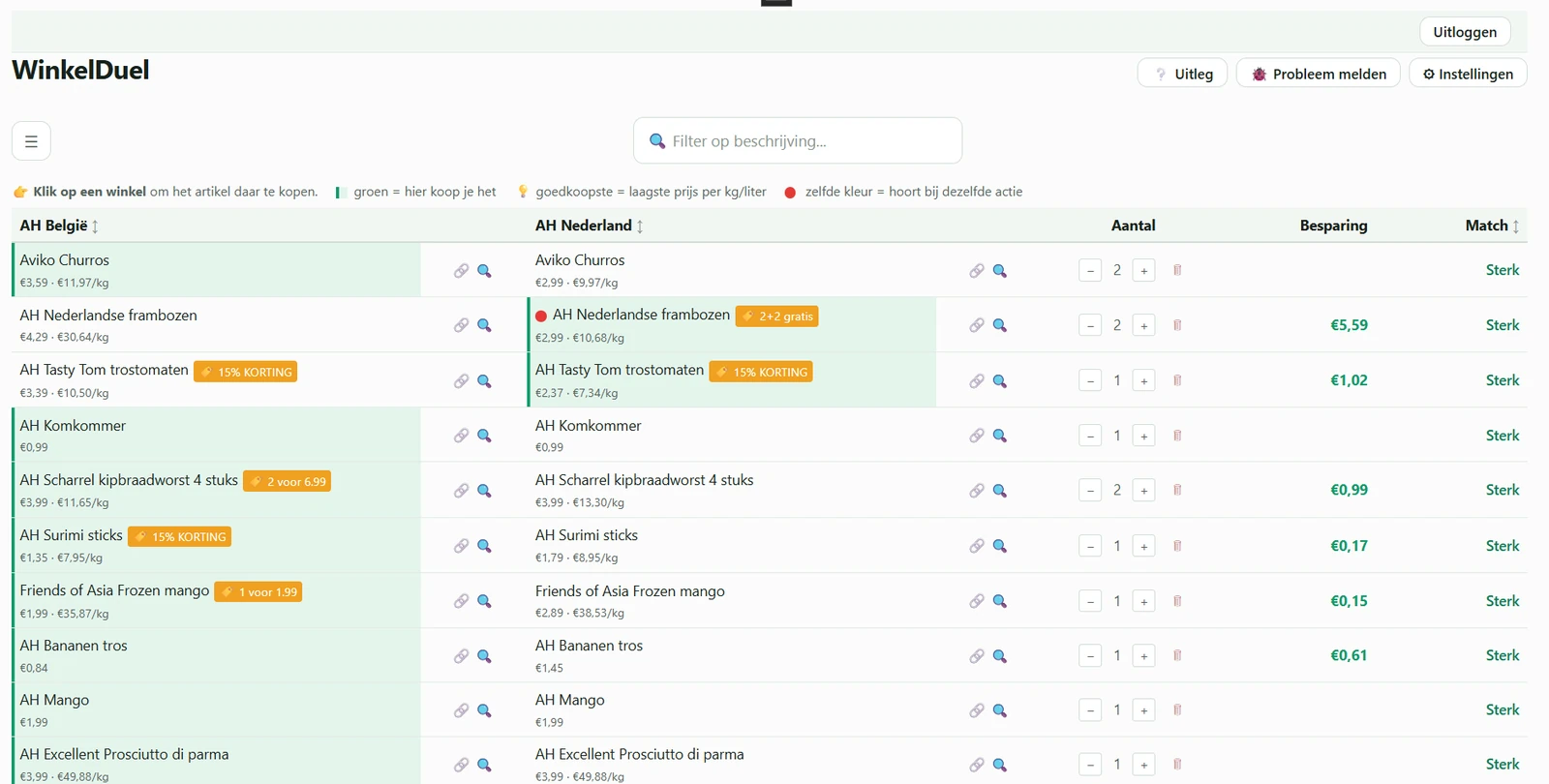
Task: Open Instellingen settings
Action: (x=1468, y=74)
